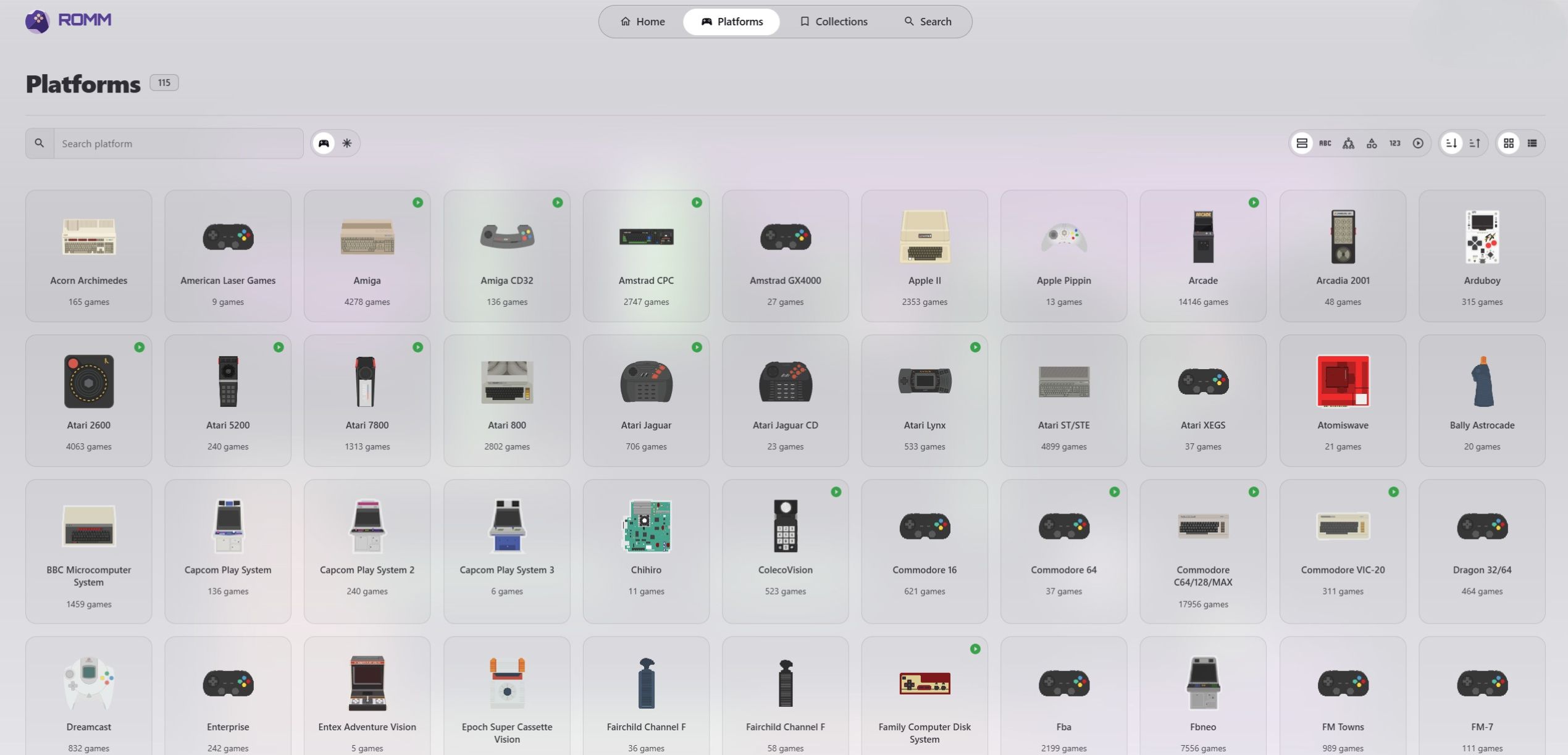Viewport: 1568px width, 755px height.
Task: Choose the play-circle grouping option
Action: click(1418, 143)
